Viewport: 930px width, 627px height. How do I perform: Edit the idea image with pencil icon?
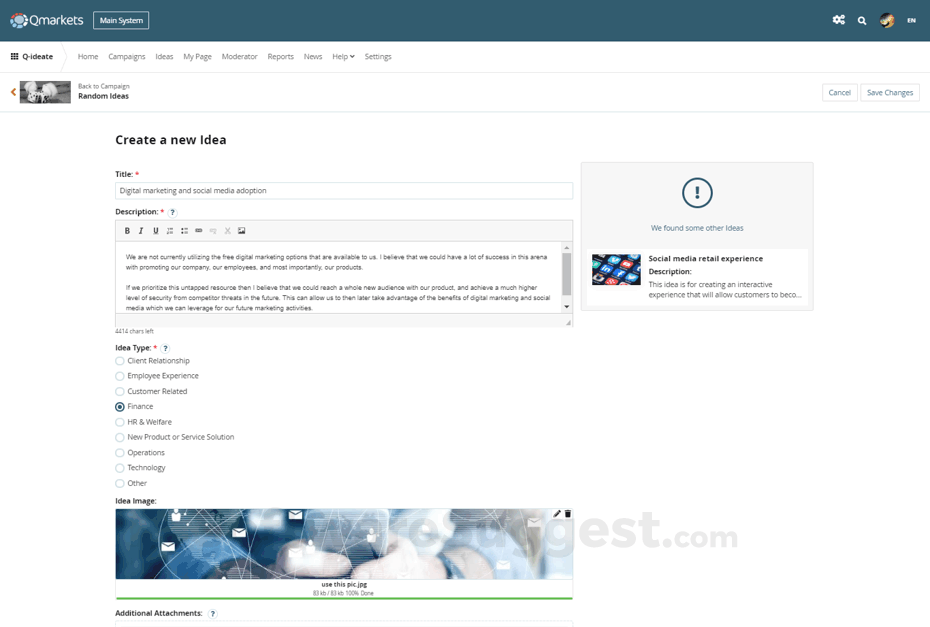pyautogui.click(x=556, y=514)
